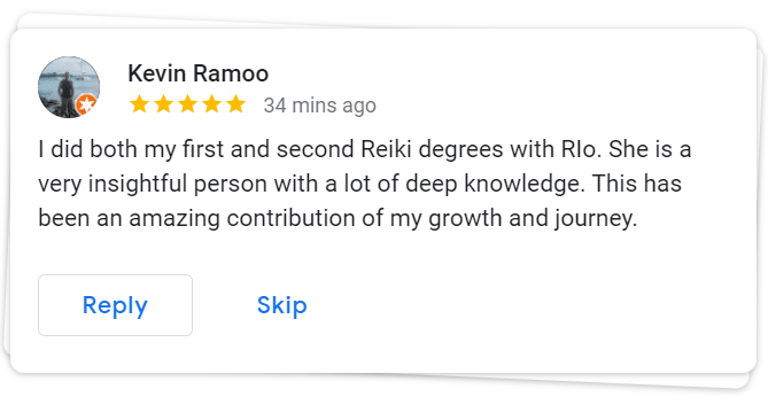
Task: Click the 34 mins ago timestamp
Action: point(320,105)
